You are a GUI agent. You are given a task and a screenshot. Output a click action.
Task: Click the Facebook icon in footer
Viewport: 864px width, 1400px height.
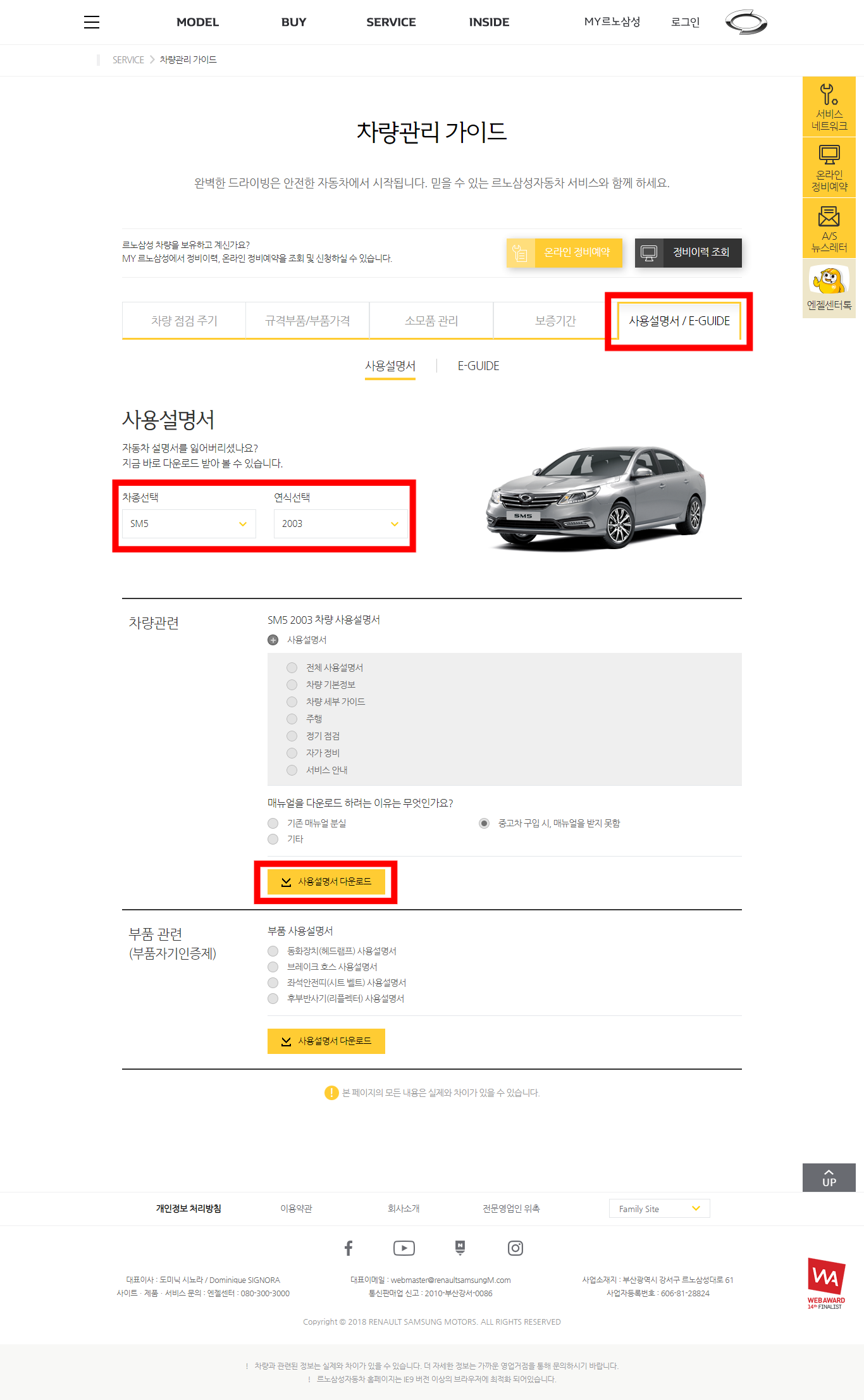tap(349, 1248)
